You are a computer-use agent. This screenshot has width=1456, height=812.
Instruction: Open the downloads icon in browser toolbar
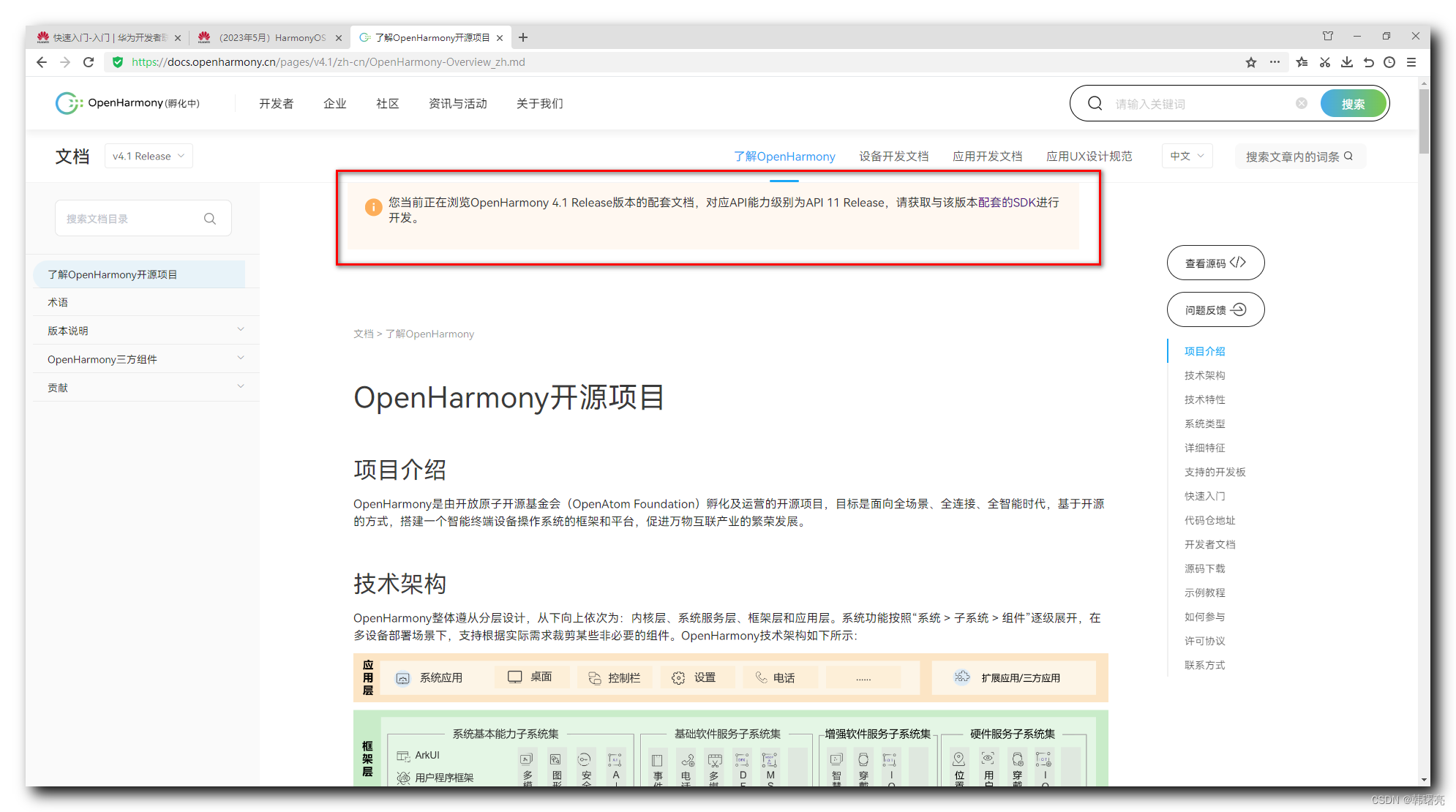coord(1346,62)
